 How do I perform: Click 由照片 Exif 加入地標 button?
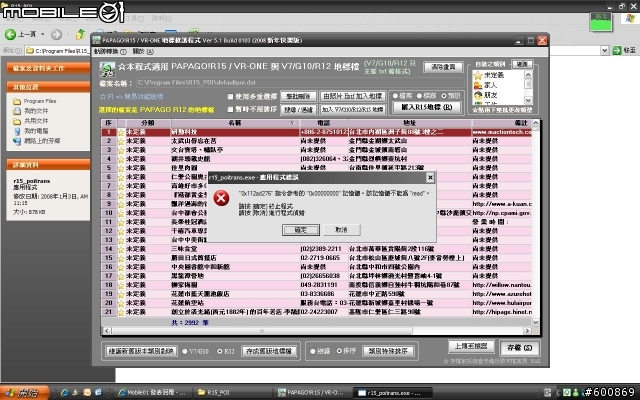tap(353, 96)
